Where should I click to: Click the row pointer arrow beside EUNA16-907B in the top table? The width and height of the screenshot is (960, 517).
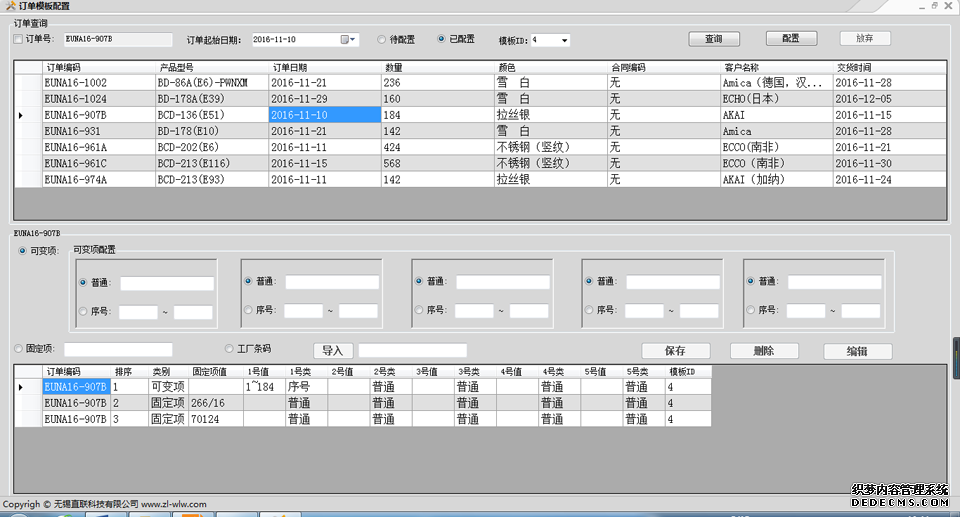[x=22, y=116]
